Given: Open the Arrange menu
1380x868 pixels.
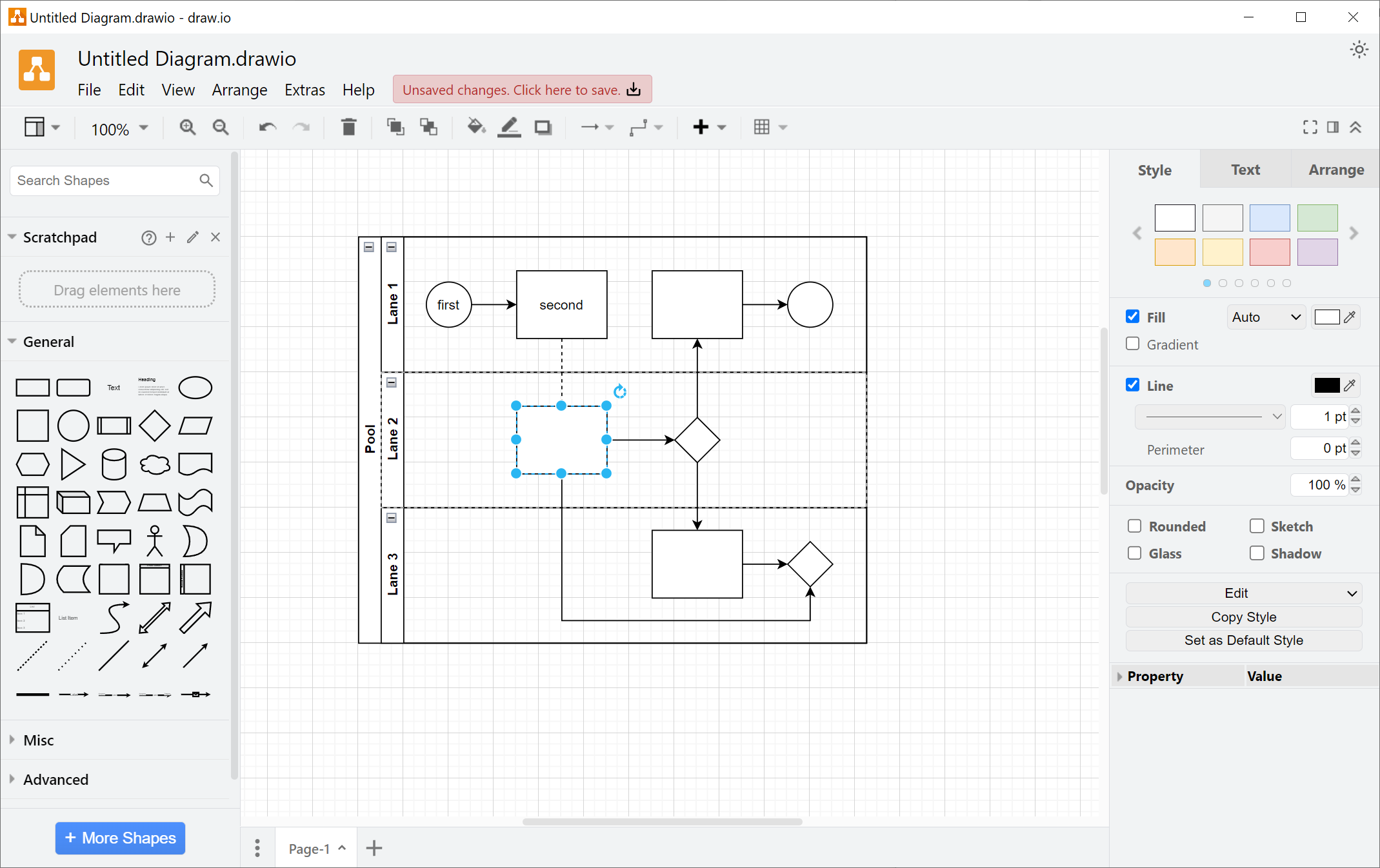Looking at the screenshot, I should tap(239, 90).
